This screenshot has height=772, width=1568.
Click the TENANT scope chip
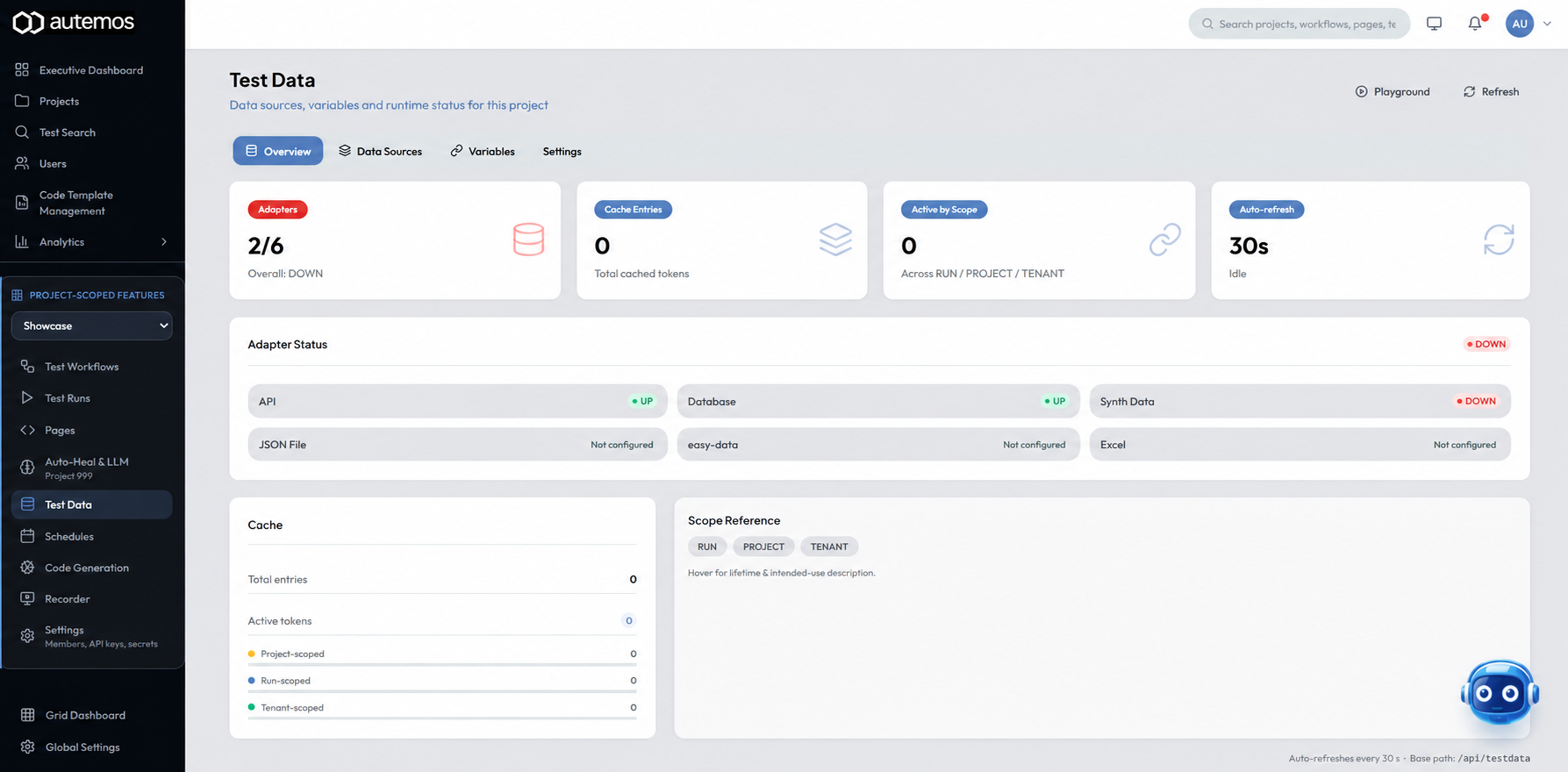[x=829, y=547]
